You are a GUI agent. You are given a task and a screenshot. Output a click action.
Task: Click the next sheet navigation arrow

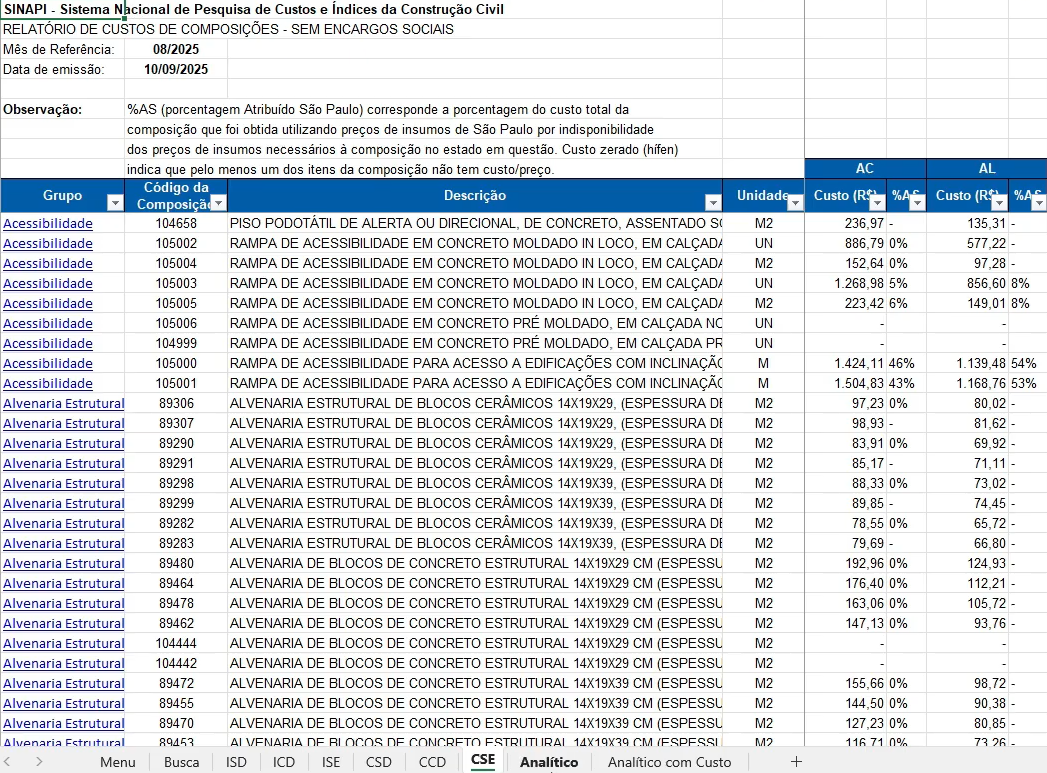pos(39,761)
